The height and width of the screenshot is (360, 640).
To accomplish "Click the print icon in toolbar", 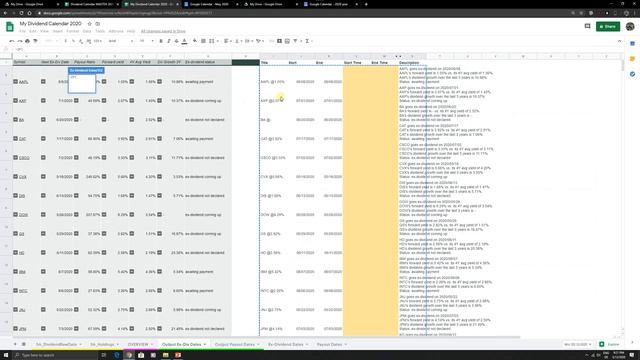I will [27, 41].
